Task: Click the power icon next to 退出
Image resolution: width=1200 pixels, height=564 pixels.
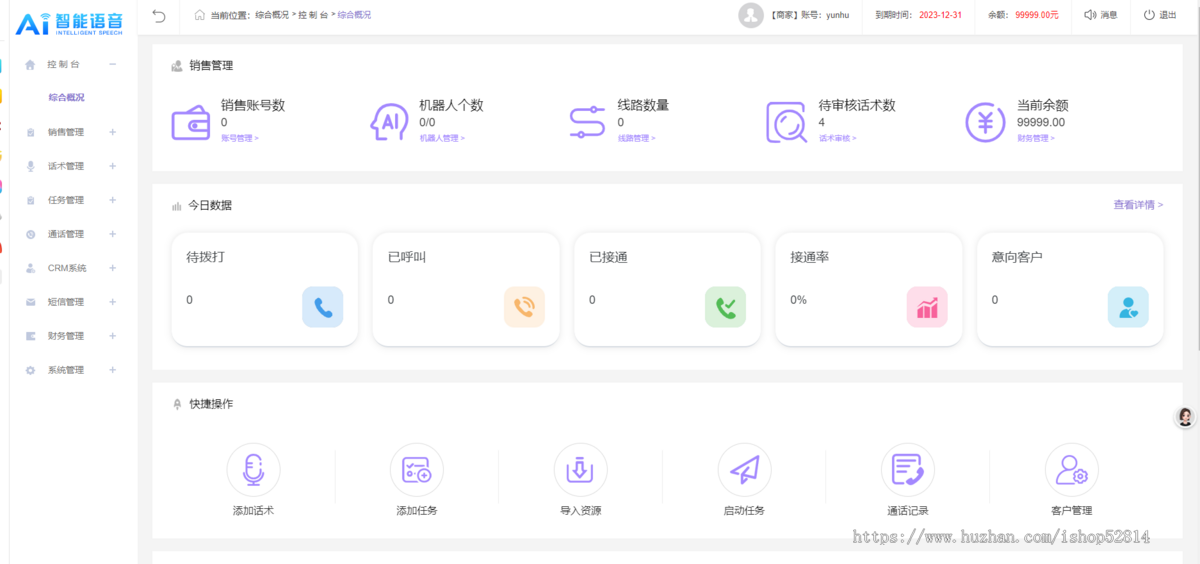Action: 1149,15
